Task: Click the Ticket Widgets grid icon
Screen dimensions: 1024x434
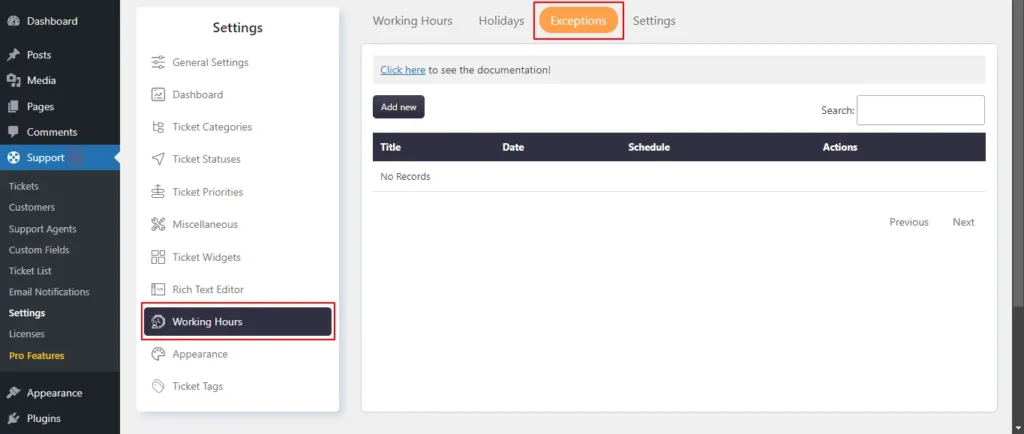Action: pyautogui.click(x=158, y=257)
